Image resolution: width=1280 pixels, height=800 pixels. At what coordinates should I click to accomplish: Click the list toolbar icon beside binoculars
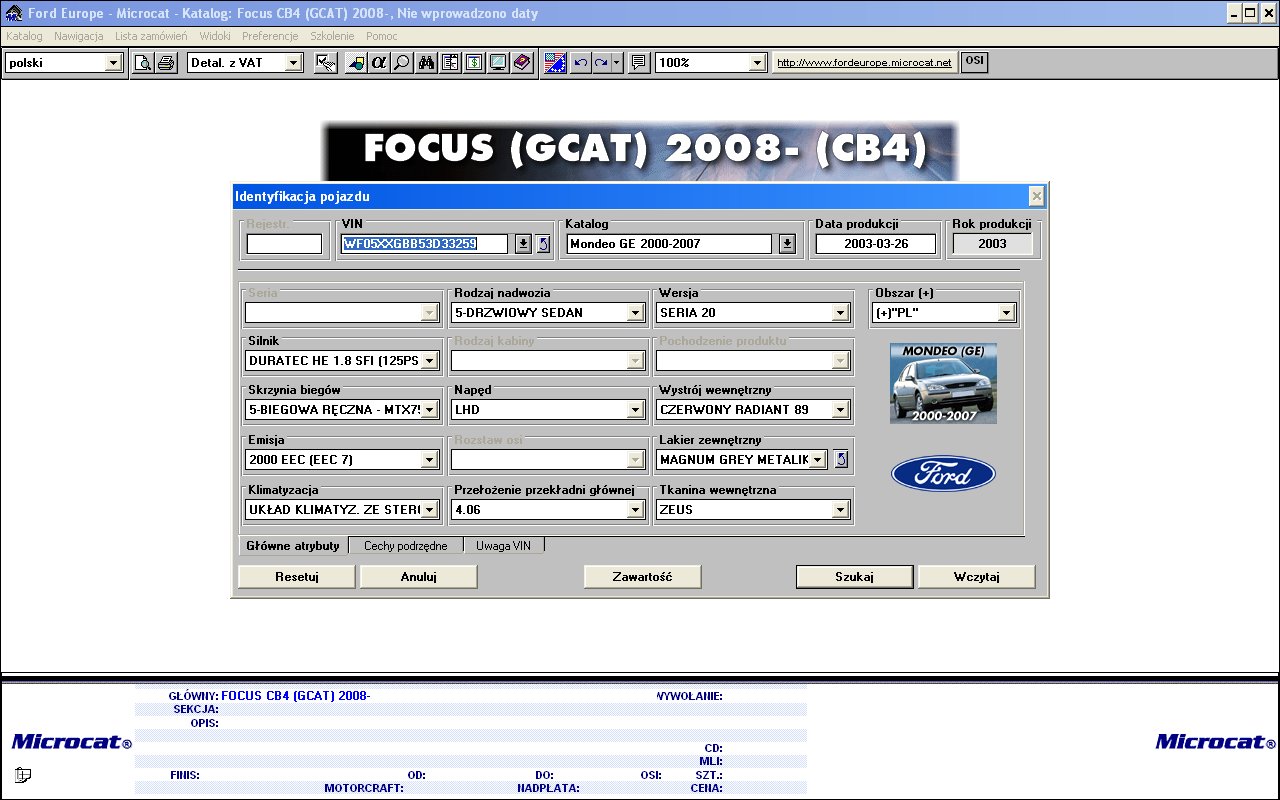(x=450, y=63)
